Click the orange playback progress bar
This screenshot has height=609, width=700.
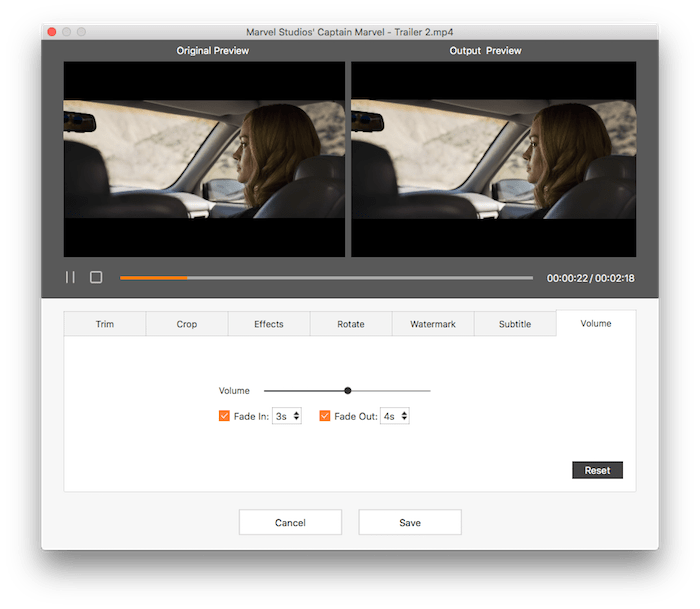[326, 278]
